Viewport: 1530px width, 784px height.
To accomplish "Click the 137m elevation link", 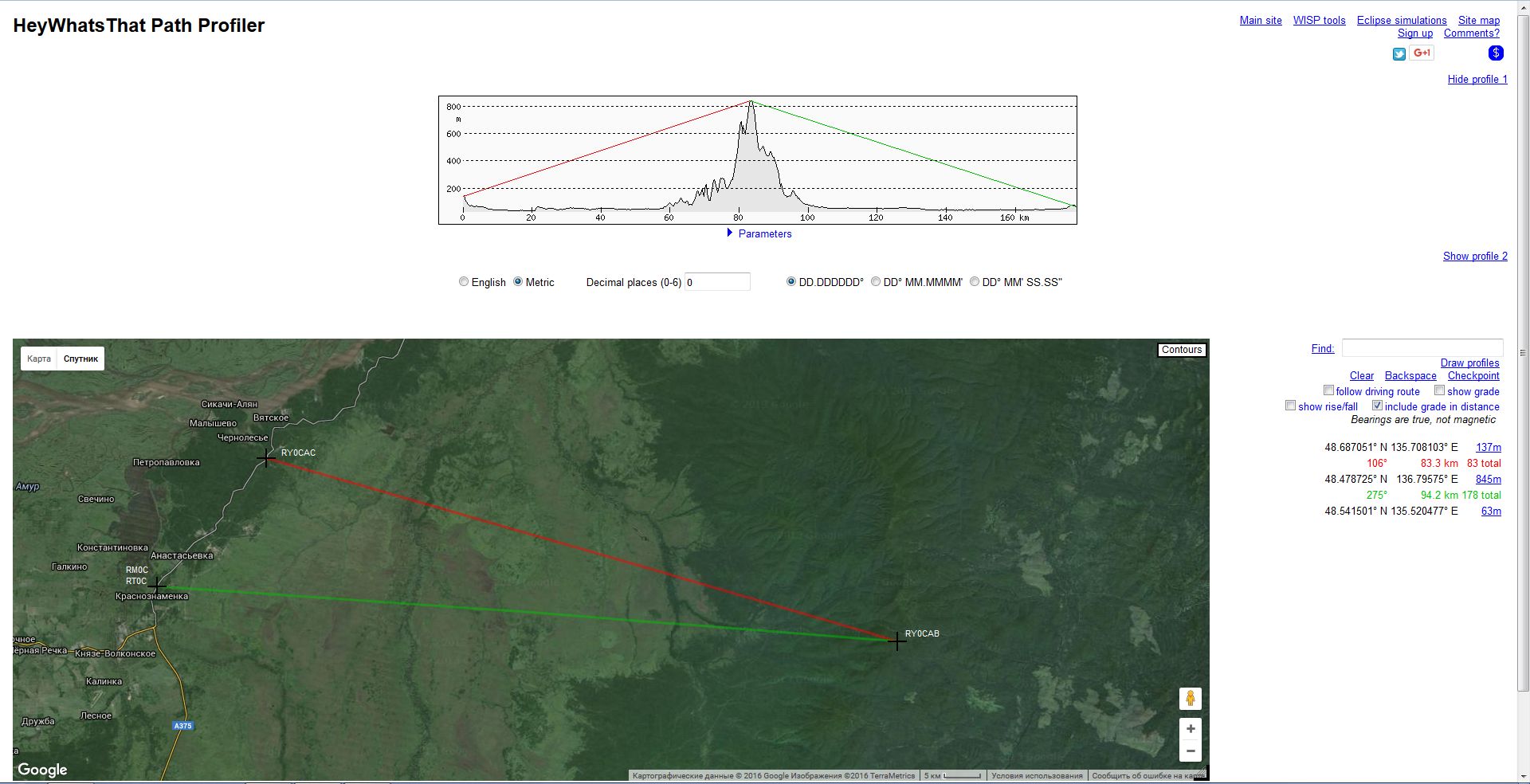I will (x=1489, y=448).
